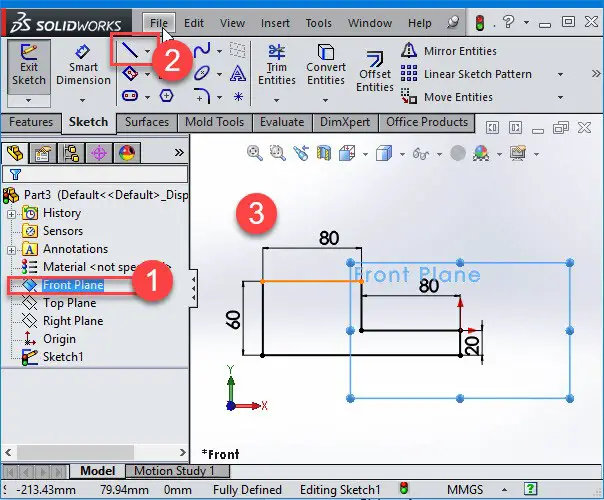Select the Point sketch tool
604x500 pixels.
point(238,96)
